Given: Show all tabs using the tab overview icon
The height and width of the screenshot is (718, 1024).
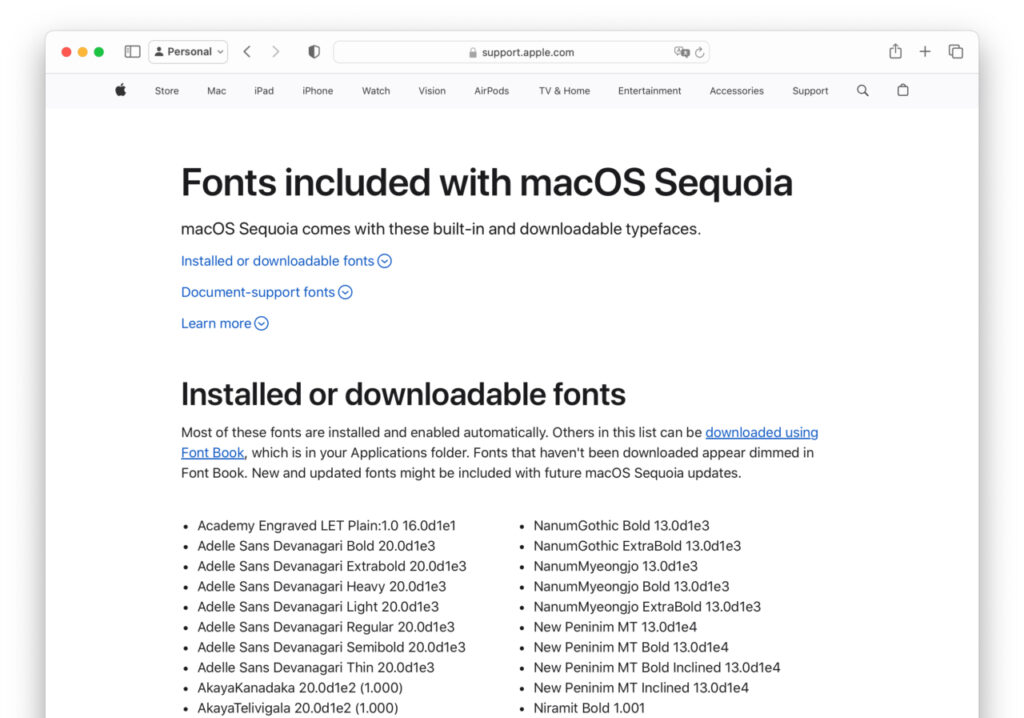Looking at the screenshot, I should 955,51.
